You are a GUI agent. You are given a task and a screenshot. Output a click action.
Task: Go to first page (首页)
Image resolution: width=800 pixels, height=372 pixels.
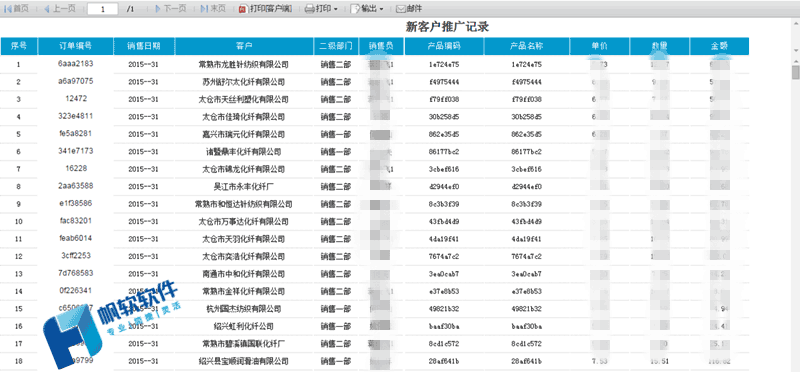coord(16,9)
